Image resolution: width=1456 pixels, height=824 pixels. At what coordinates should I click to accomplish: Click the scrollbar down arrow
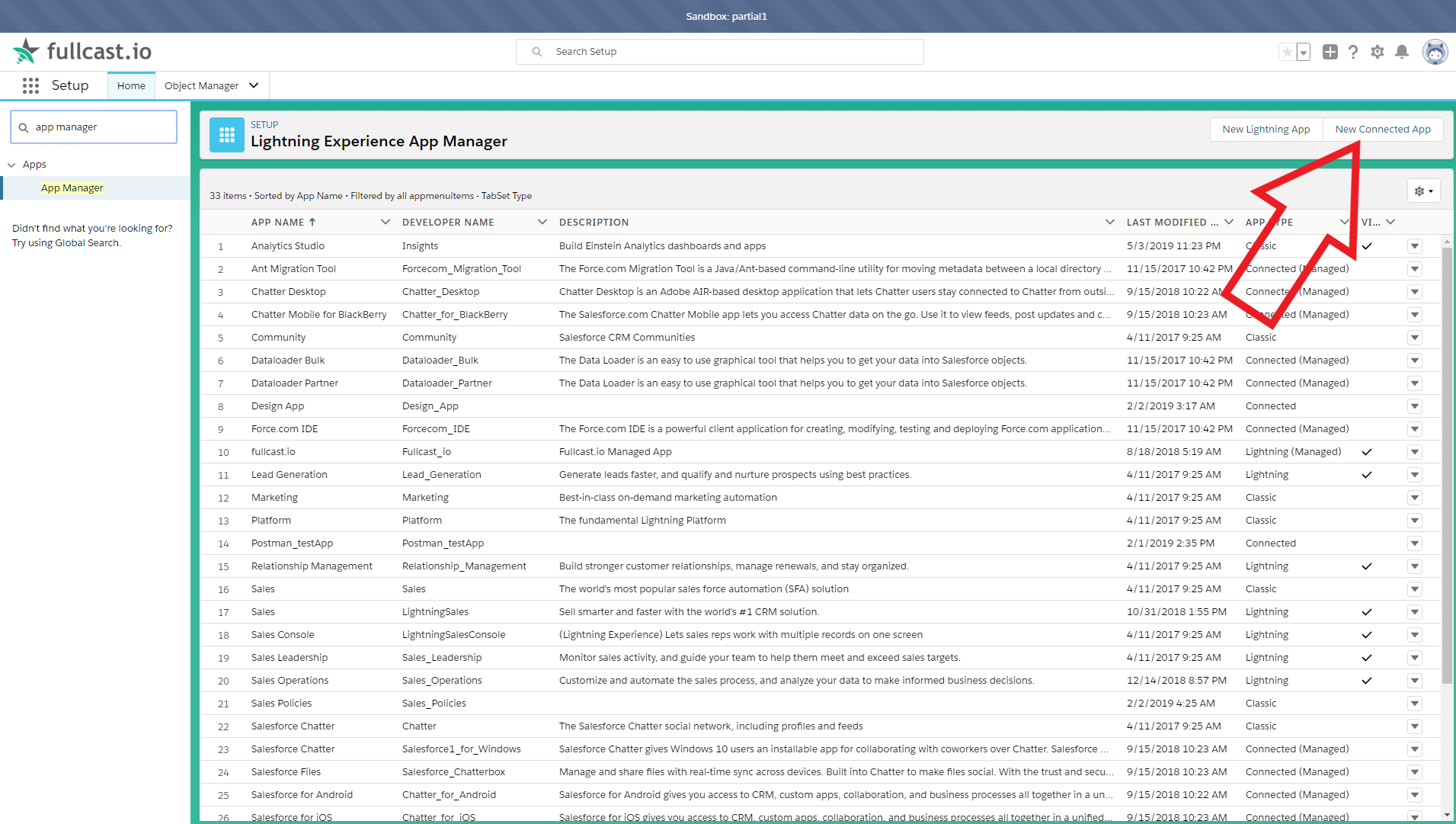1447,815
